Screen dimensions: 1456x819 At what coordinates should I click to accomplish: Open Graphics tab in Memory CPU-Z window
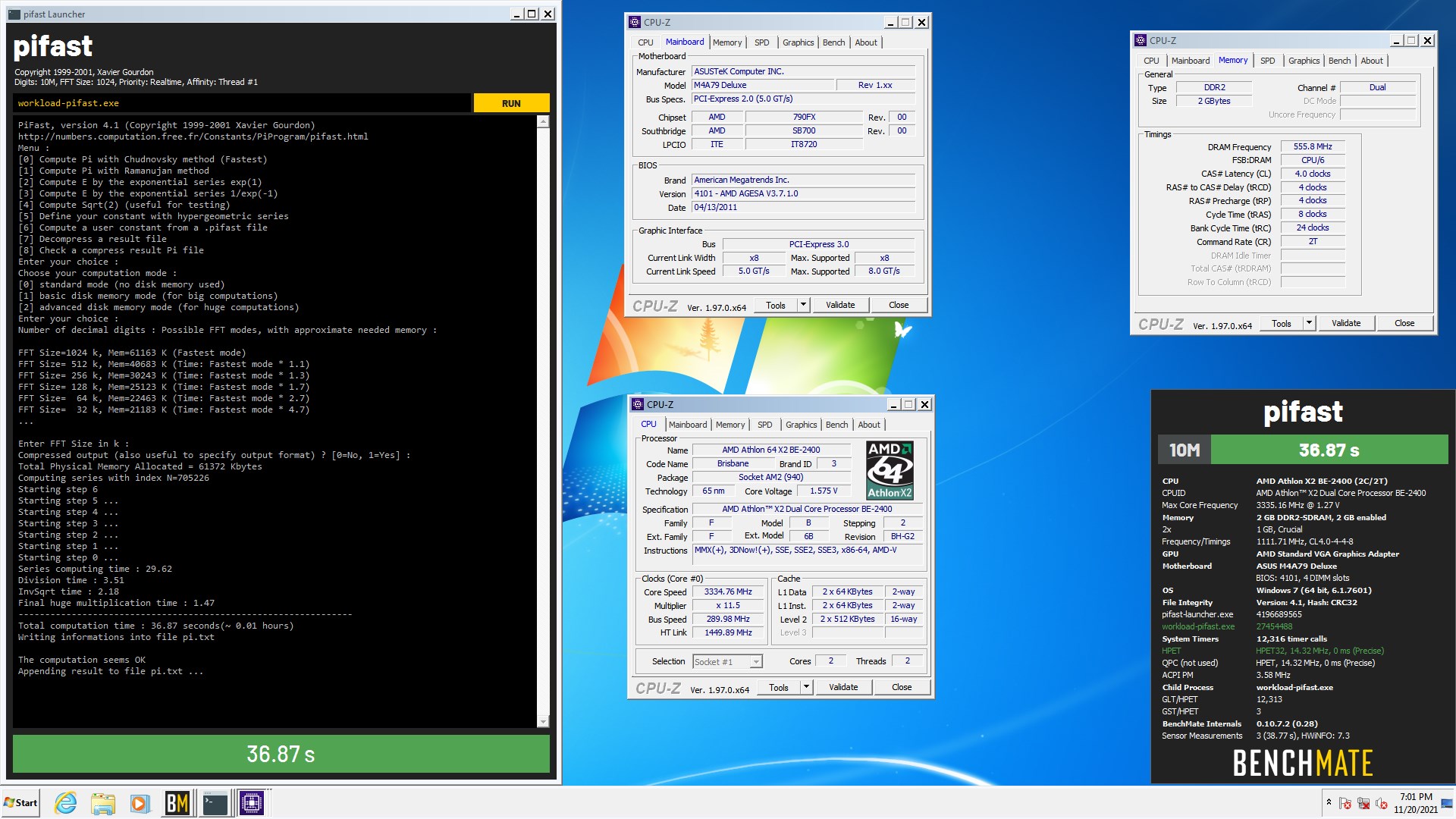pyautogui.click(x=1304, y=61)
